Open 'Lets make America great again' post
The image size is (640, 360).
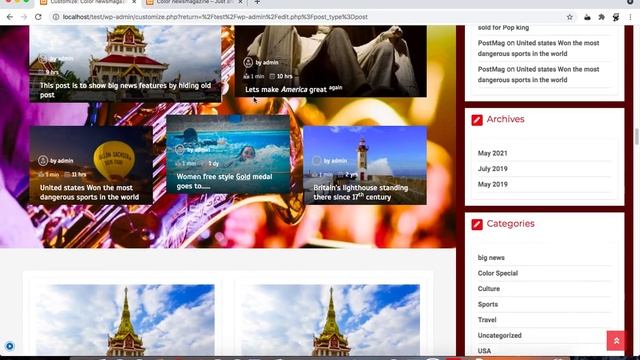pos(294,89)
